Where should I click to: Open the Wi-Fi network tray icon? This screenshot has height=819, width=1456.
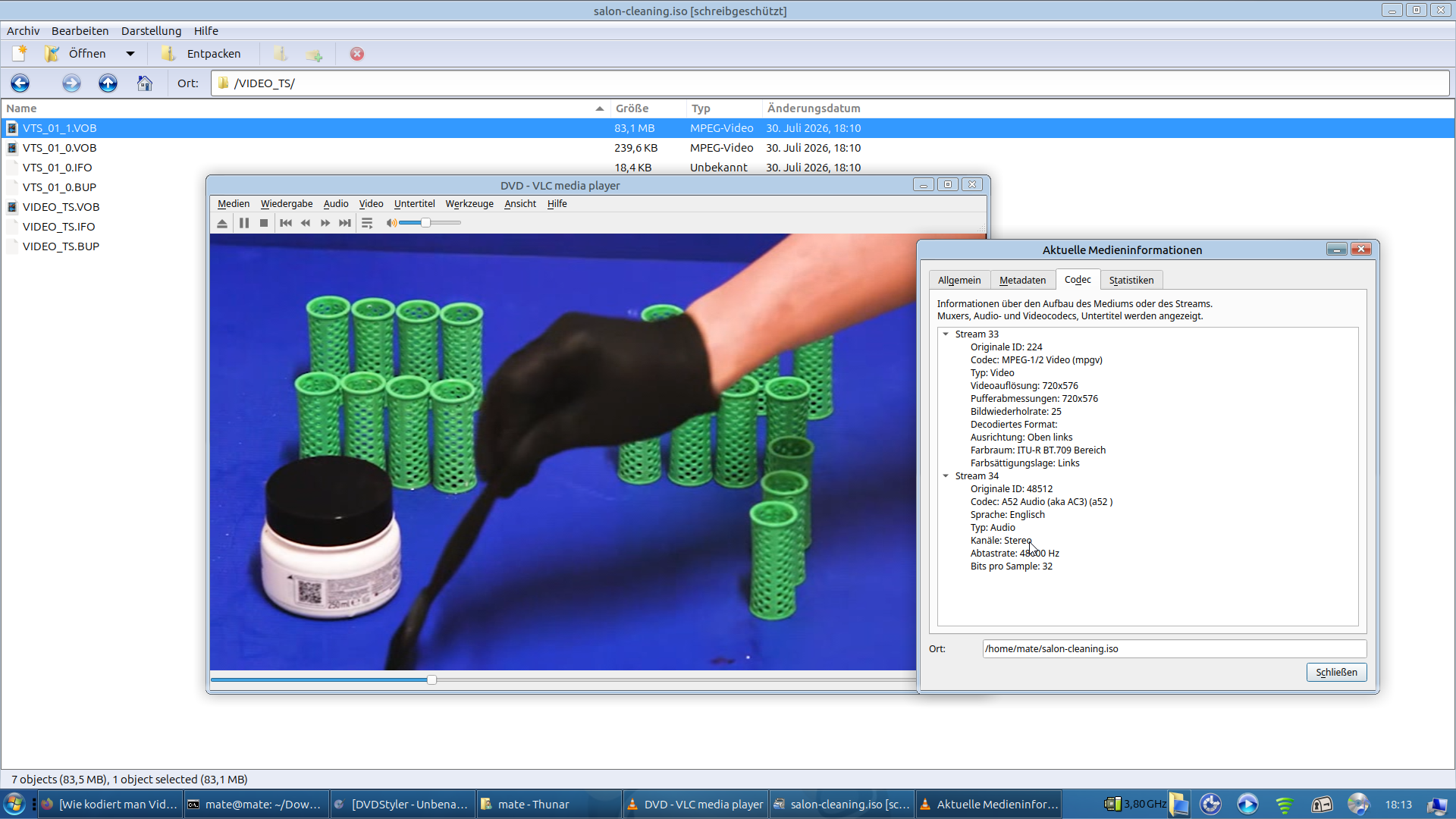click(x=1285, y=805)
